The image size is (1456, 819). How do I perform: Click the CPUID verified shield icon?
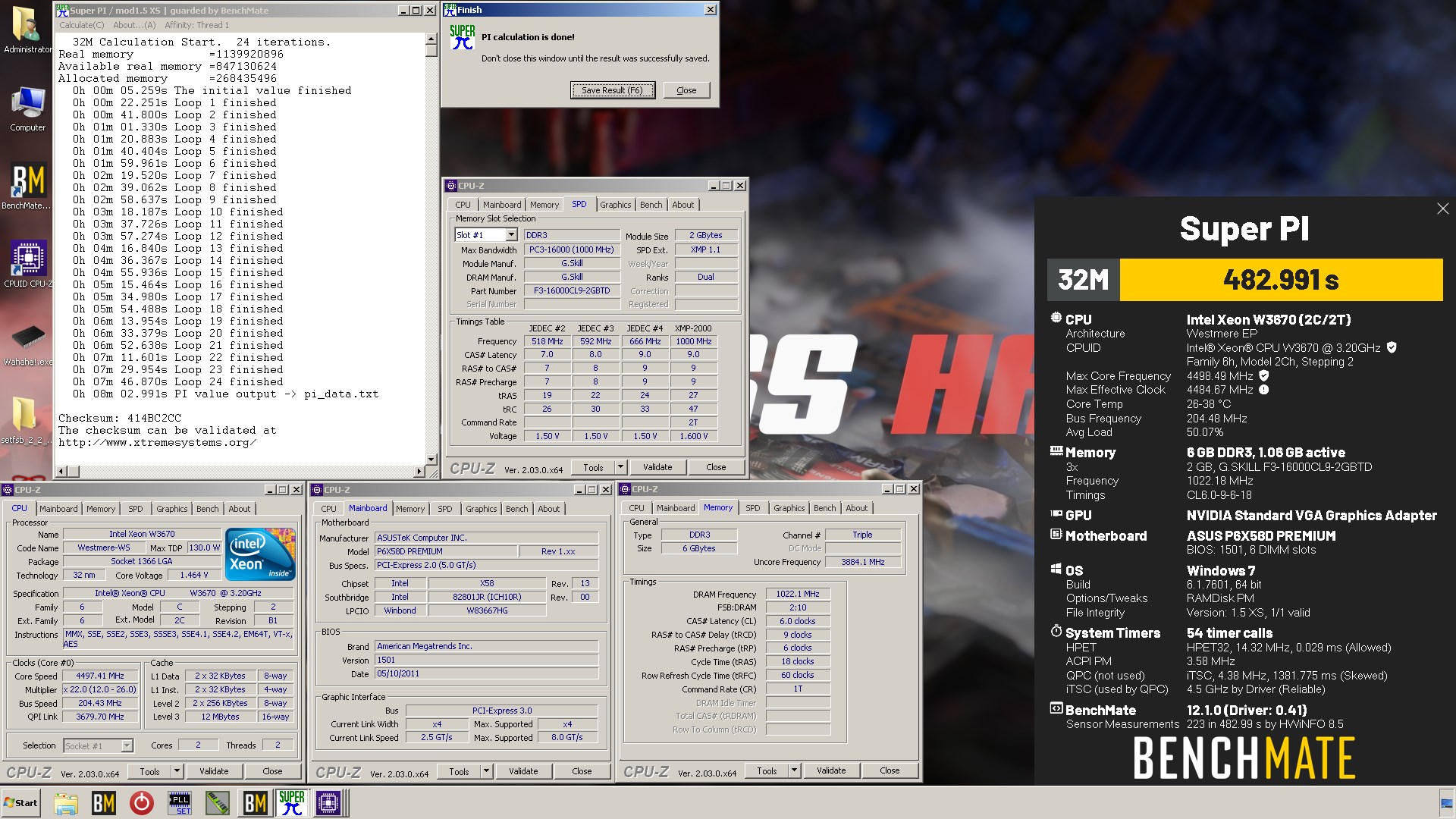[1392, 347]
